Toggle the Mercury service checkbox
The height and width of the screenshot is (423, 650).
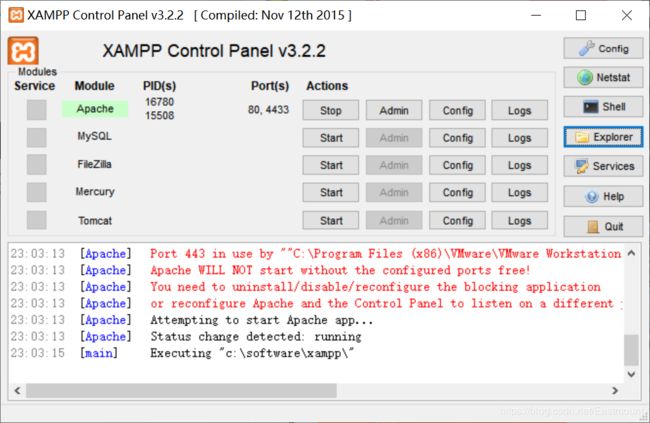pyautogui.click(x=36, y=192)
